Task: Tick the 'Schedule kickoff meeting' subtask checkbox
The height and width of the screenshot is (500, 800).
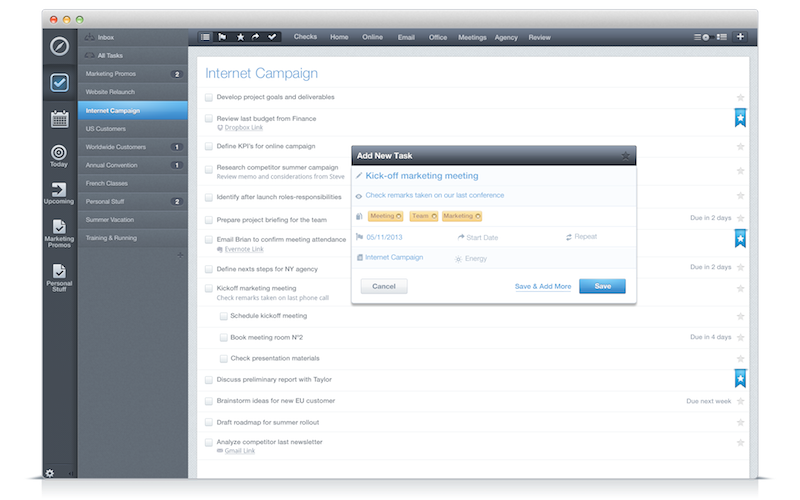Action: click(x=223, y=315)
